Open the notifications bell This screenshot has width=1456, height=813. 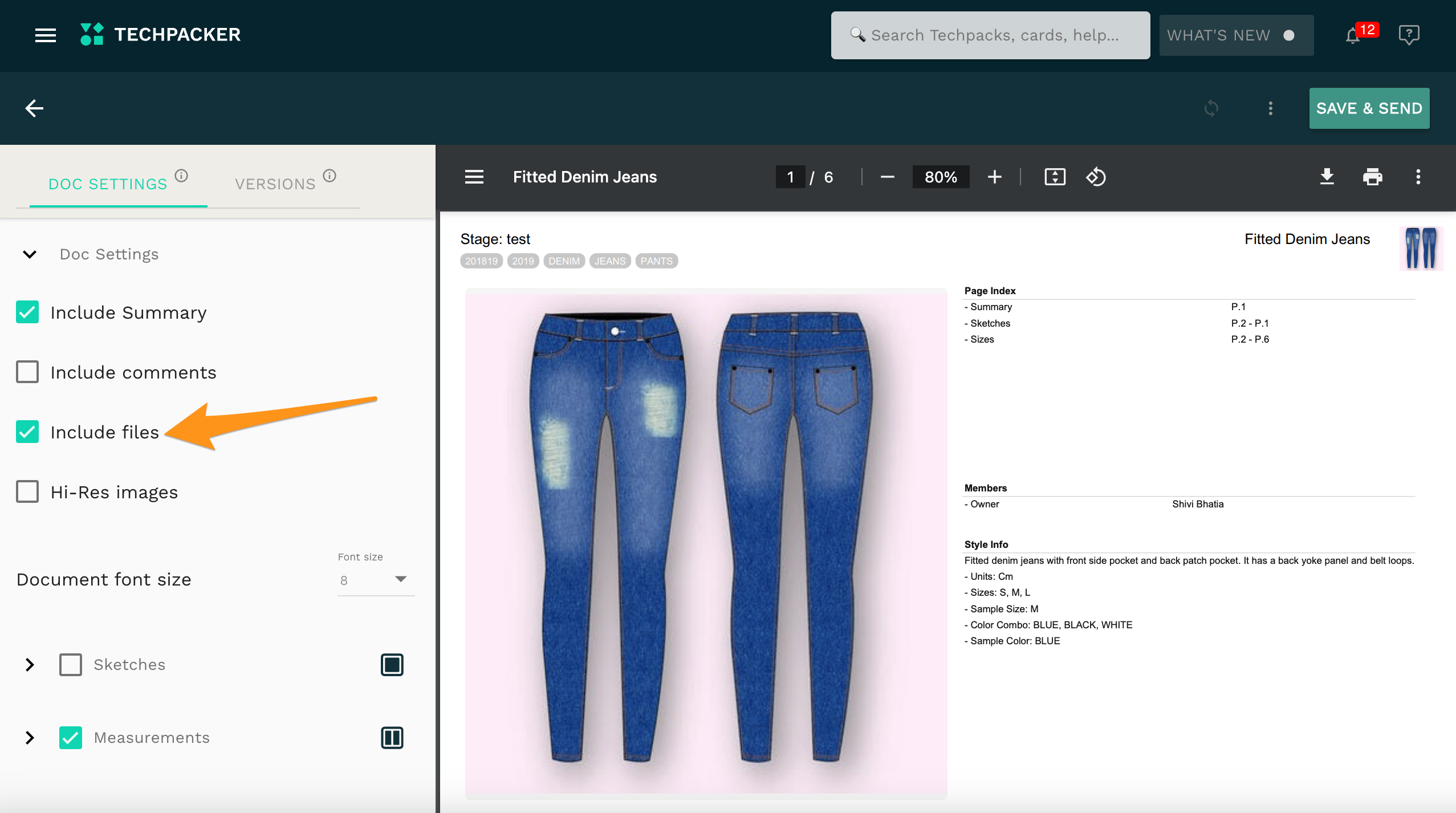[x=1353, y=36]
